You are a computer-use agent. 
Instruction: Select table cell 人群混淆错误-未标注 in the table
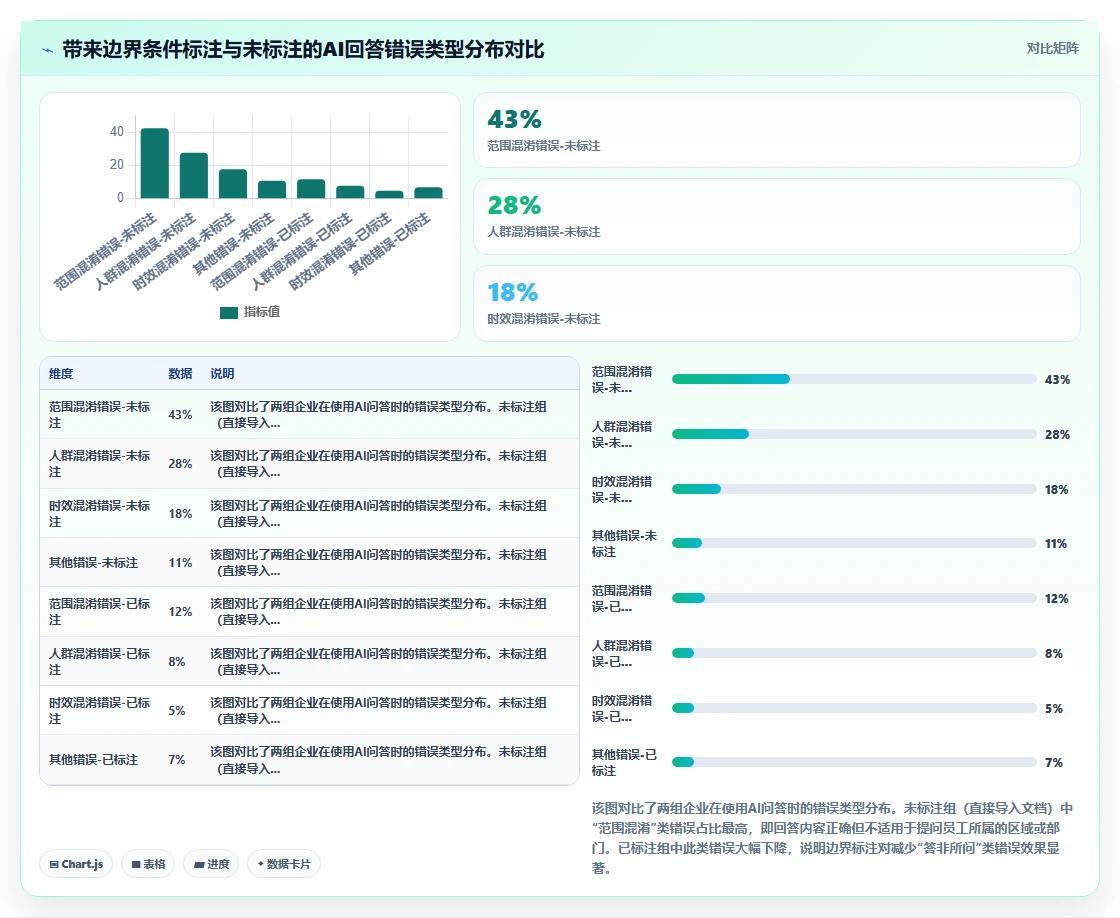coord(100,464)
